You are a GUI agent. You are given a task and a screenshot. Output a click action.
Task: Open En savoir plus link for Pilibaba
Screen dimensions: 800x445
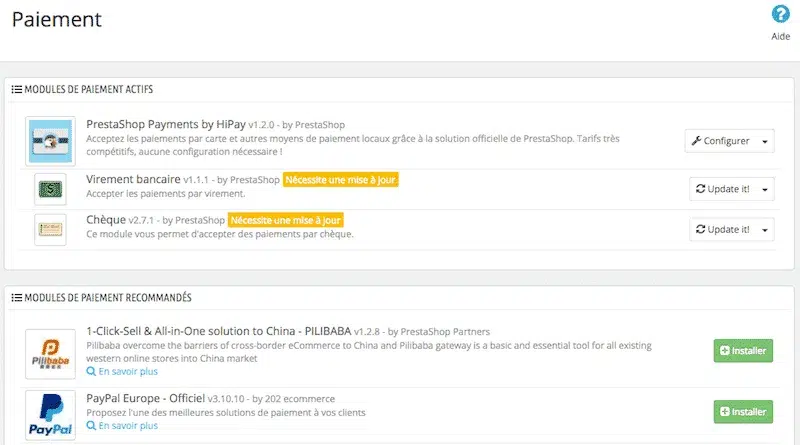(x=127, y=371)
